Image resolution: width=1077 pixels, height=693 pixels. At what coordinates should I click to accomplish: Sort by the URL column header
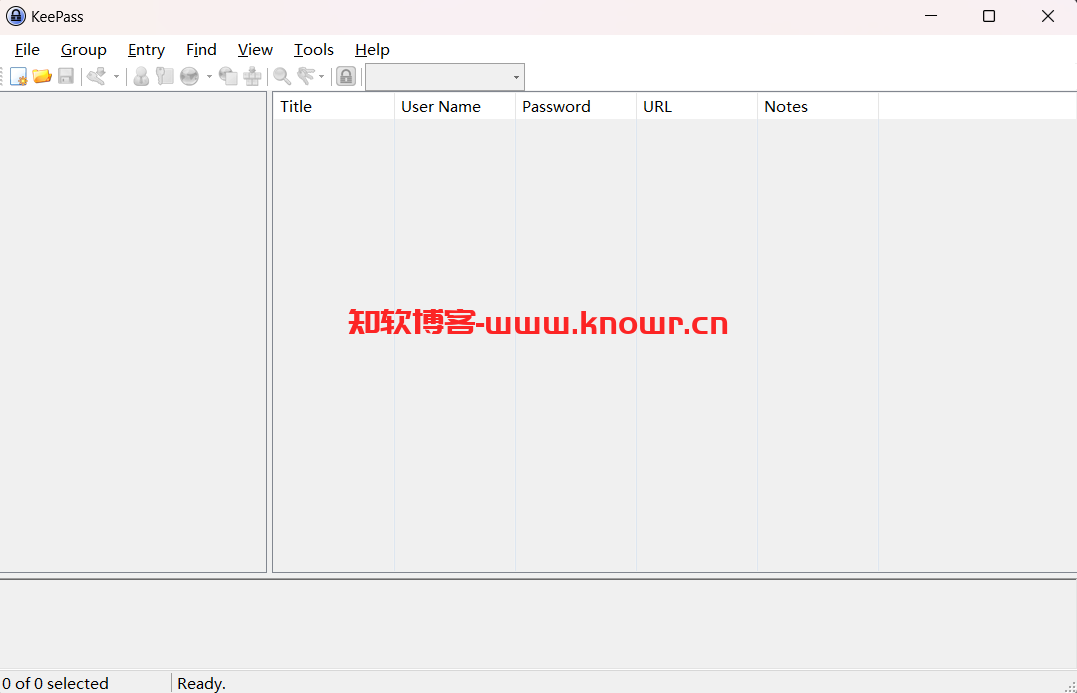696,106
